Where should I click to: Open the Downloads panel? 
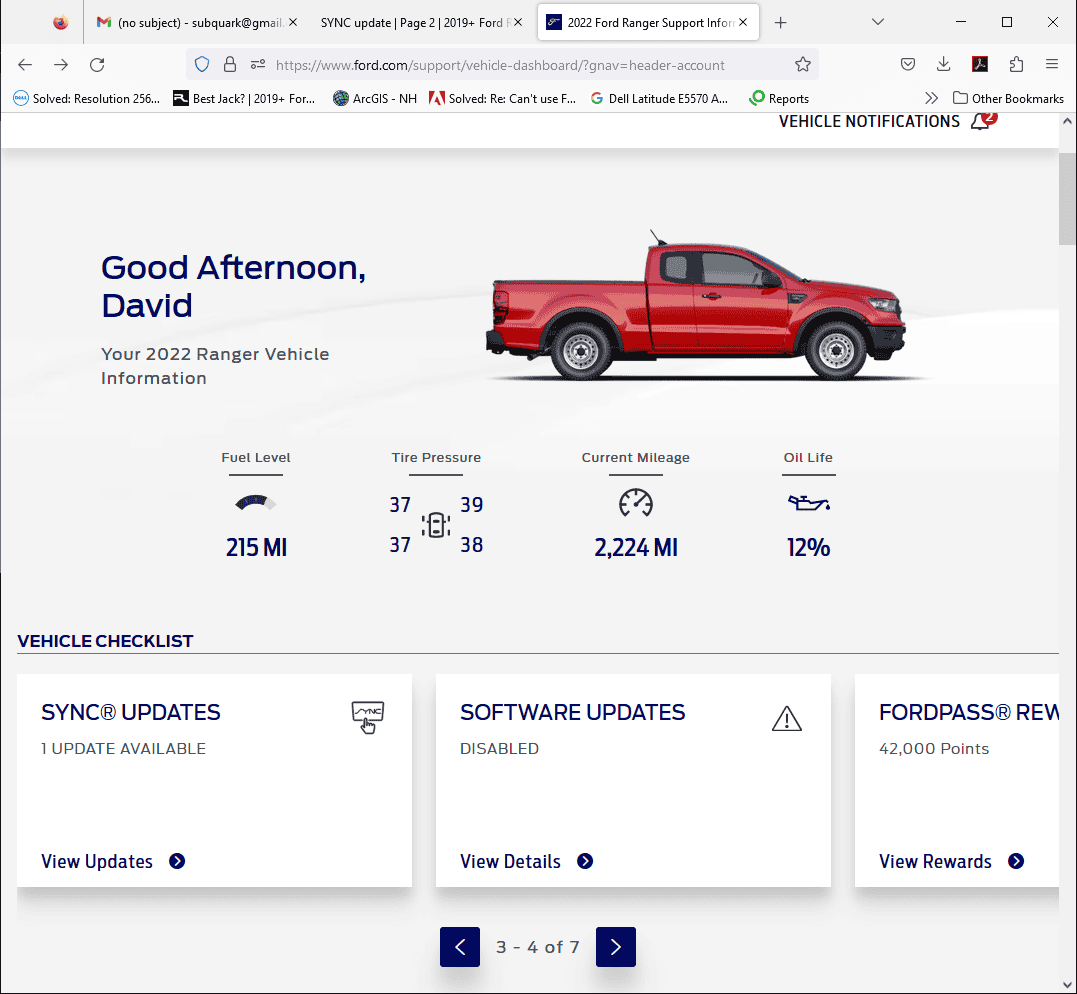[943, 65]
